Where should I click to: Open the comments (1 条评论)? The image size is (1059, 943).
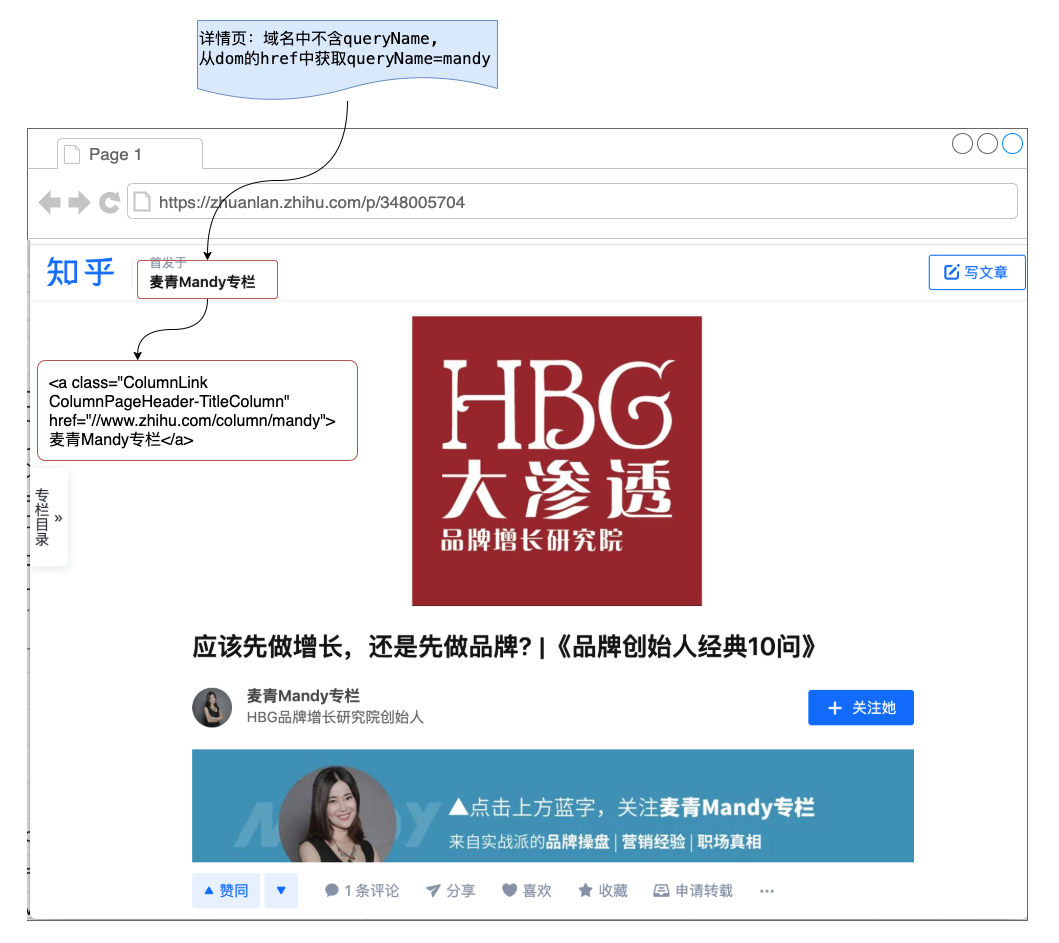(362, 891)
